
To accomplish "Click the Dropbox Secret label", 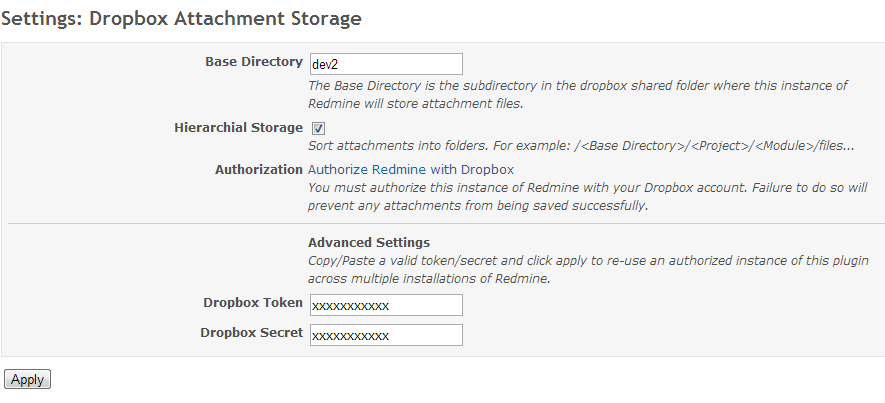I will [251, 332].
